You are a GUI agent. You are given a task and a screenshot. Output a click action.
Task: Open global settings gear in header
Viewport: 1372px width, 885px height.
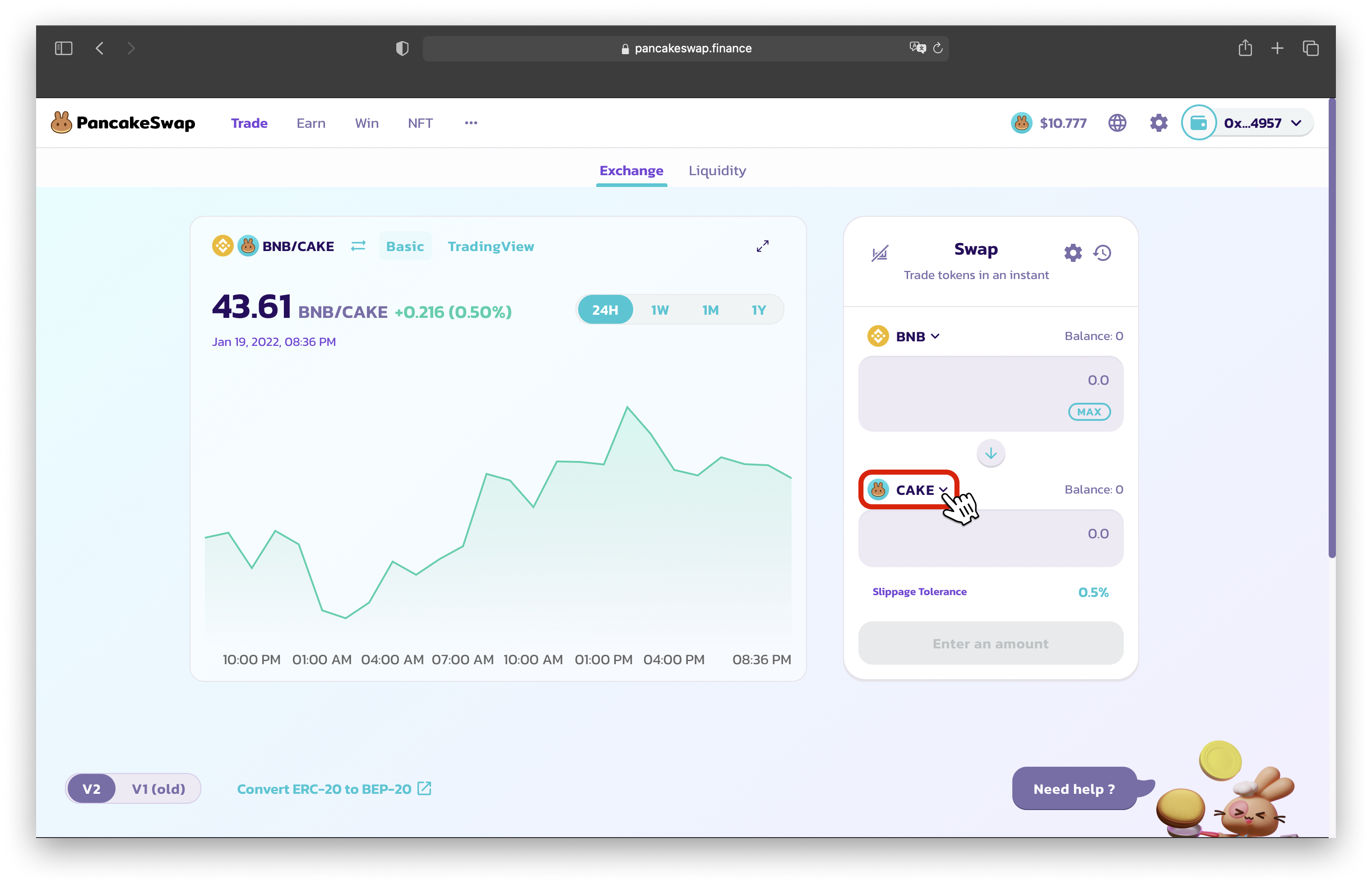[x=1159, y=123]
